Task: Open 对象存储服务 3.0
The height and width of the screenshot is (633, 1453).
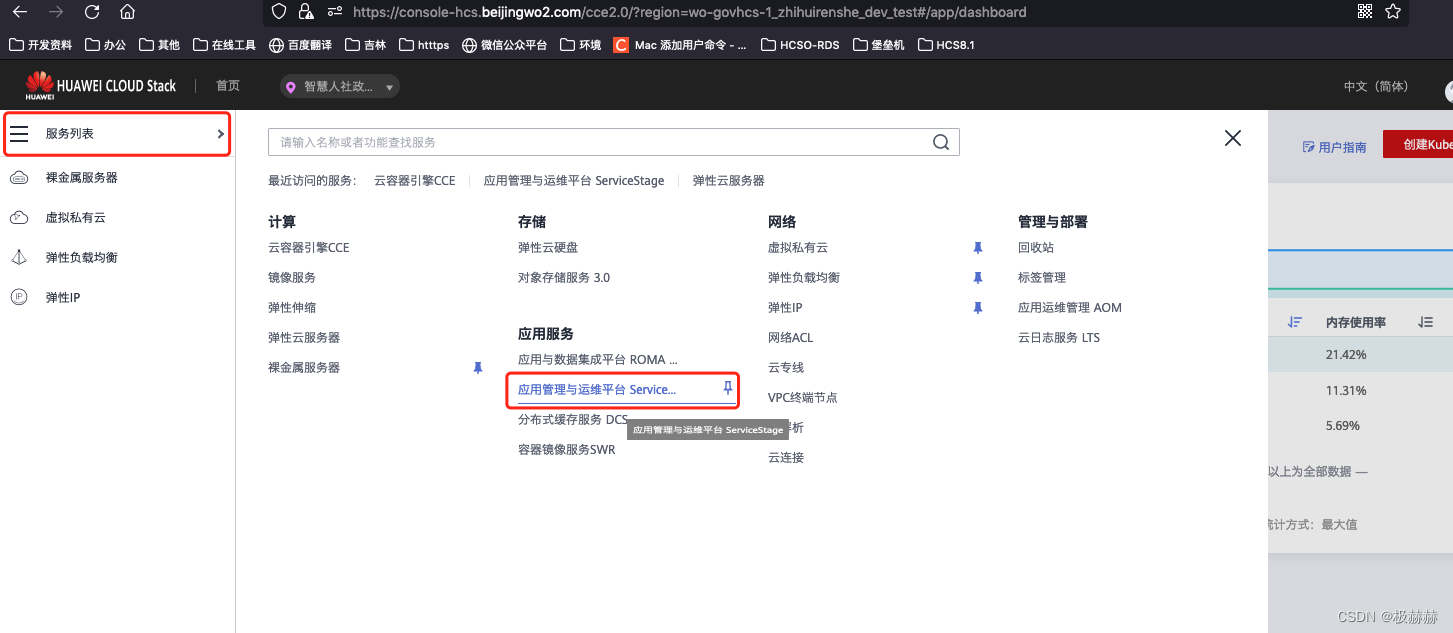Action: point(564,277)
